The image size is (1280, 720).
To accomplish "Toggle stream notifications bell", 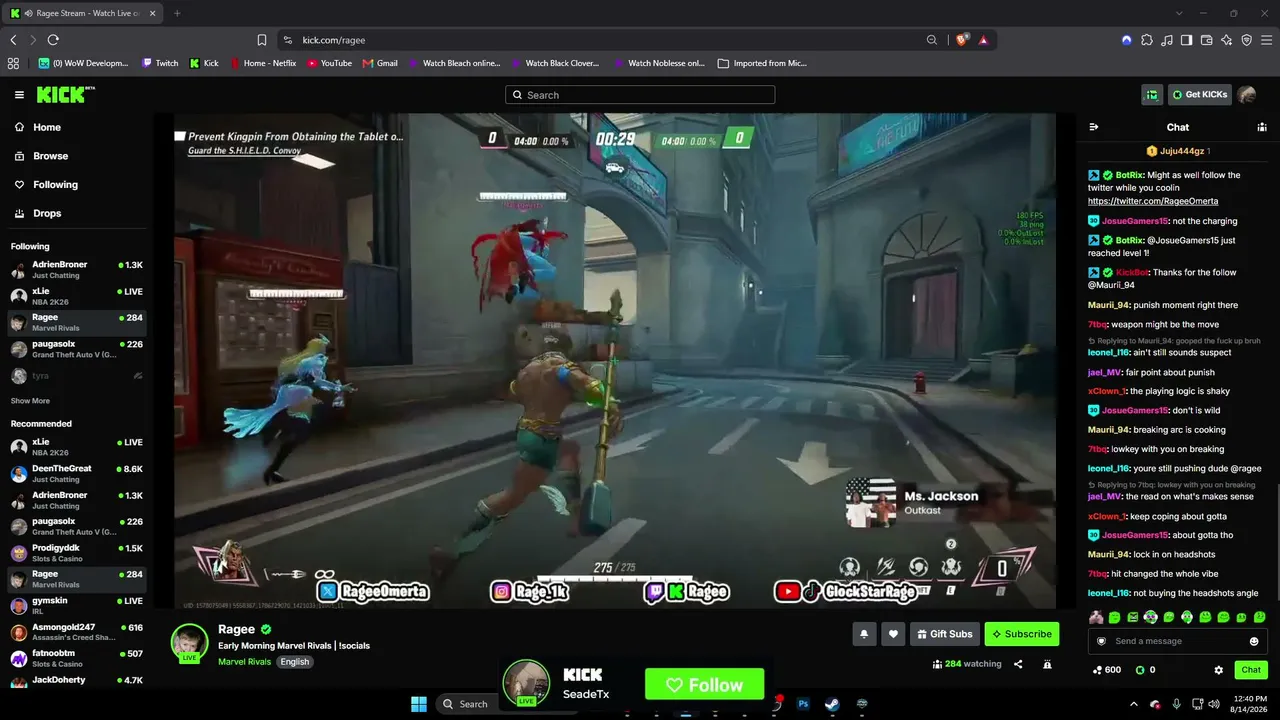I will point(863,634).
